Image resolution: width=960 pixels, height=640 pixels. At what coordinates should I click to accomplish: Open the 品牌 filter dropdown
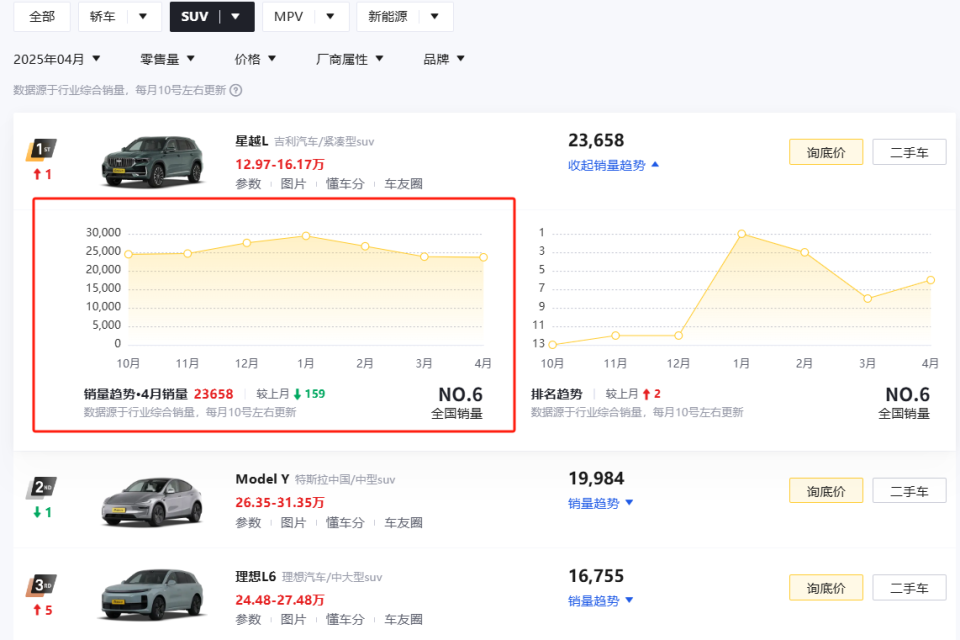pos(444,59)
